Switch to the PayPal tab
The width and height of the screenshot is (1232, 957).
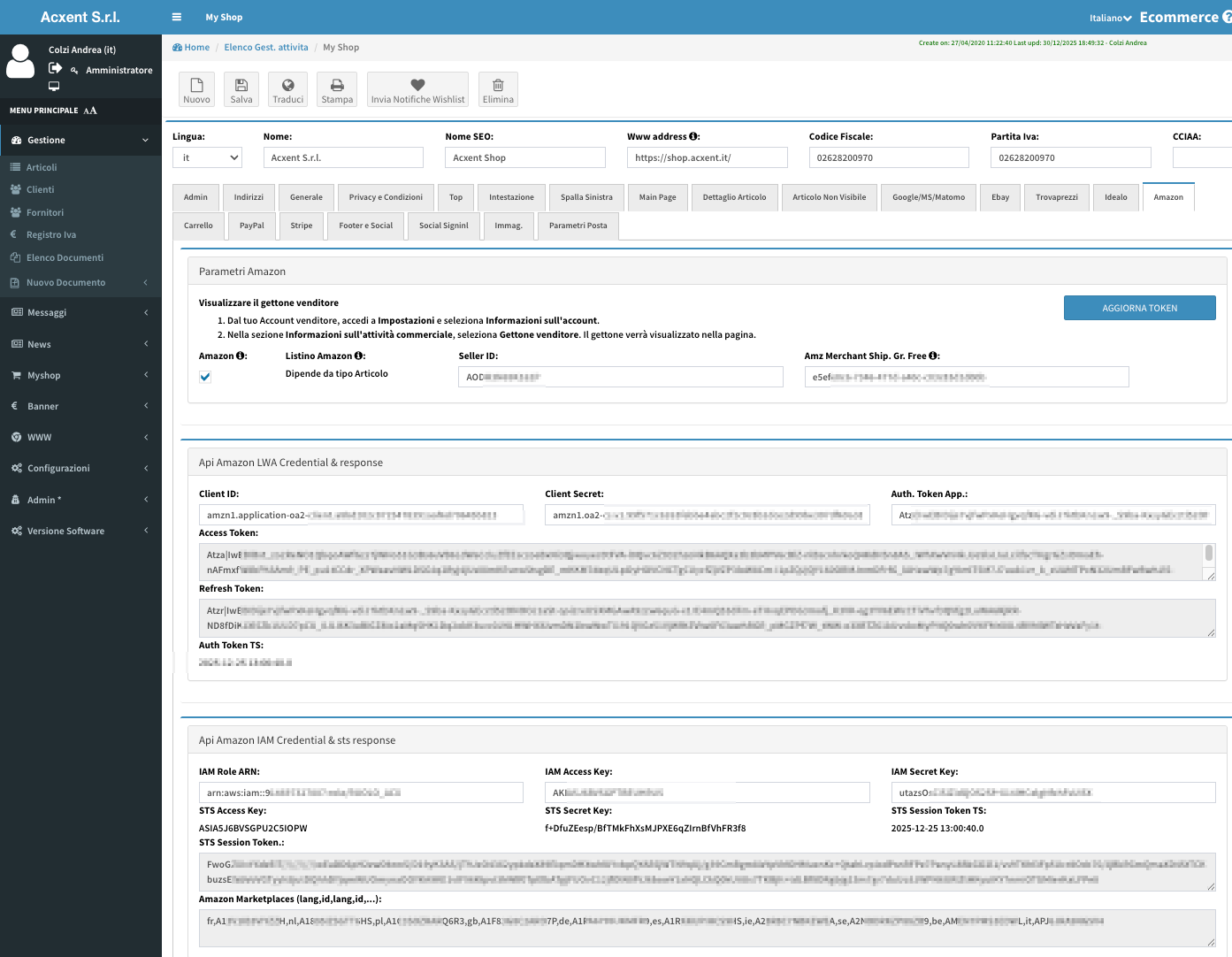click(x=251, y=226)
